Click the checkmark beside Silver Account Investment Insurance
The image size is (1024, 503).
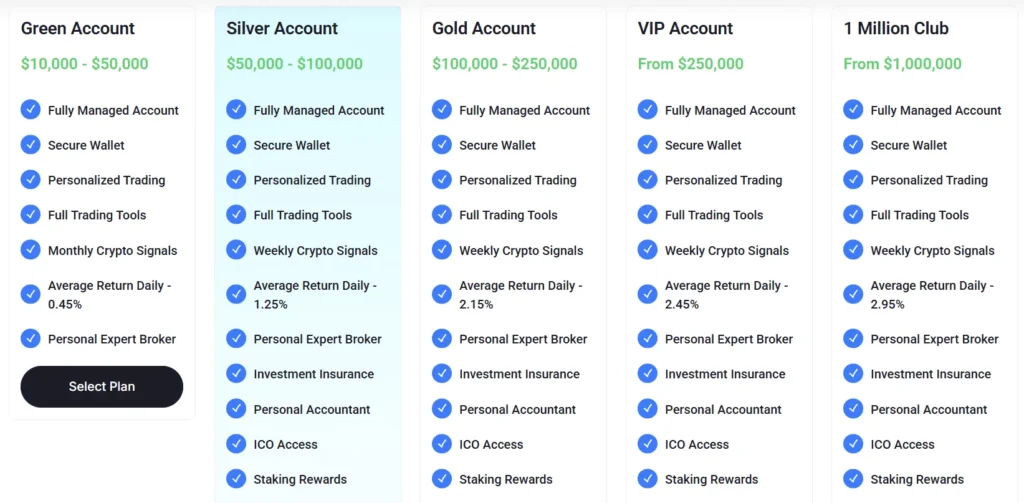coord(236,374)
